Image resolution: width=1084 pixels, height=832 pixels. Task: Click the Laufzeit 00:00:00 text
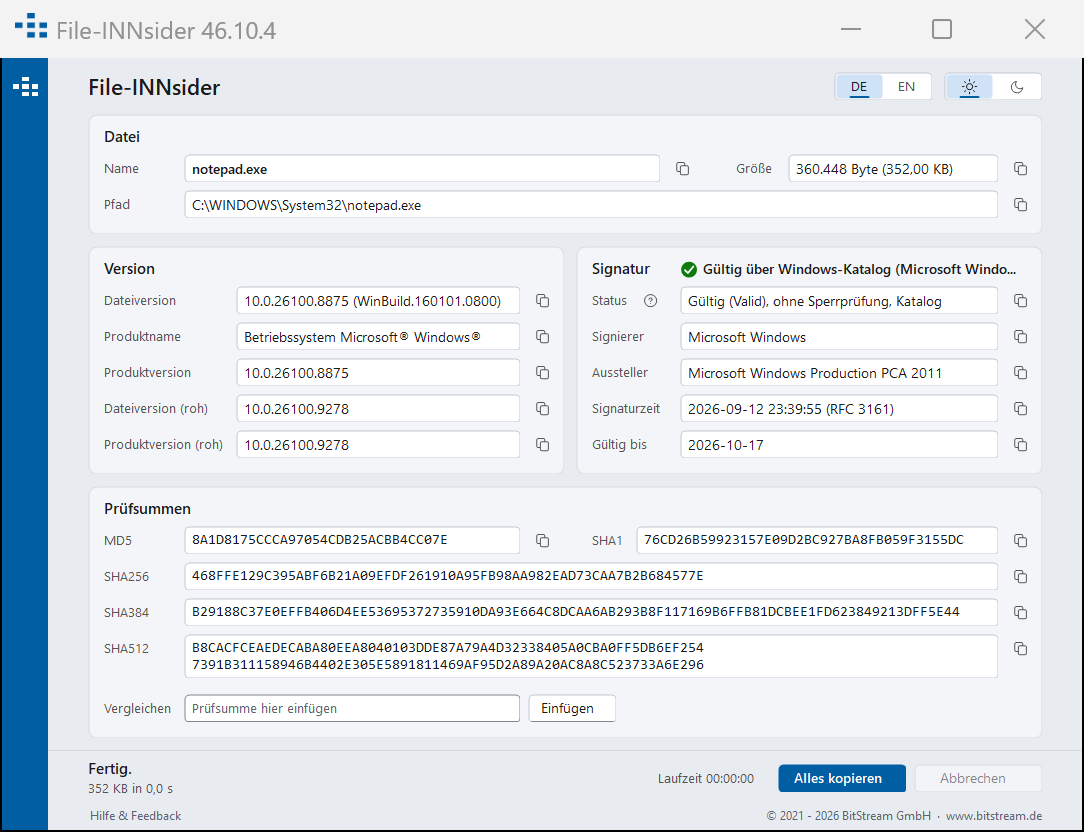pos(706,779)
